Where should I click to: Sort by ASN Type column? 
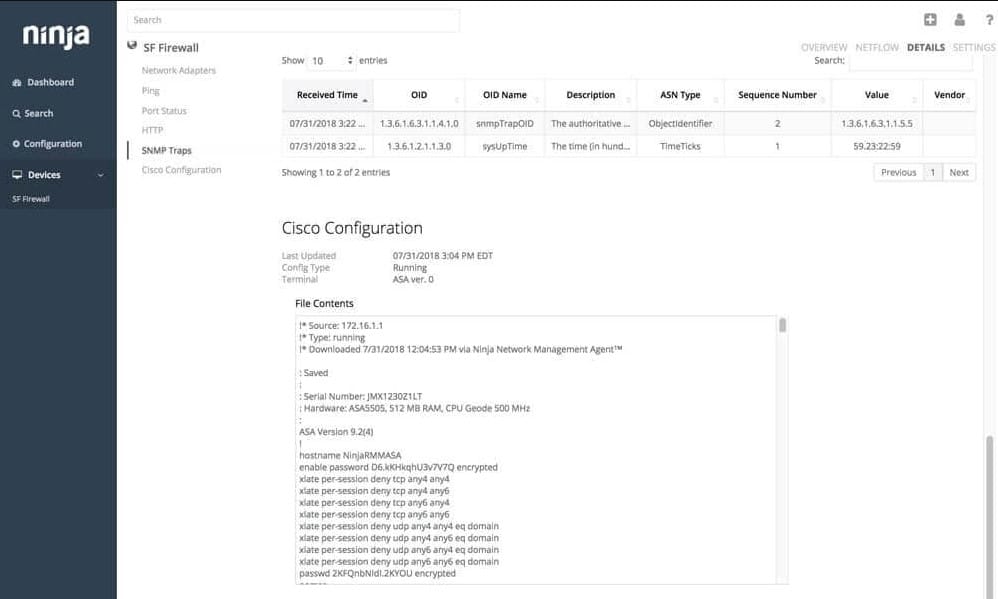tap(680, 95)
